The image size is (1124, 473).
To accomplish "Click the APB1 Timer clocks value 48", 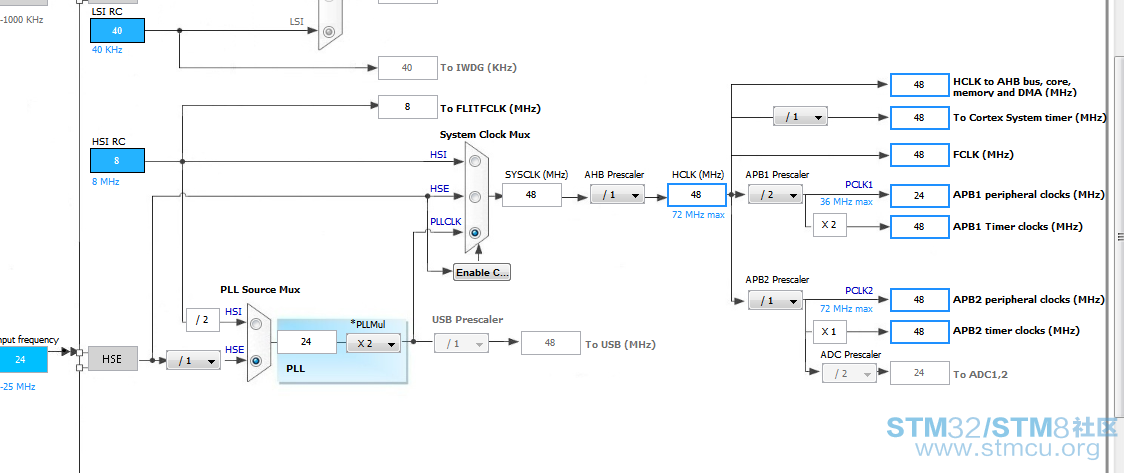I will tap(919, 226).
